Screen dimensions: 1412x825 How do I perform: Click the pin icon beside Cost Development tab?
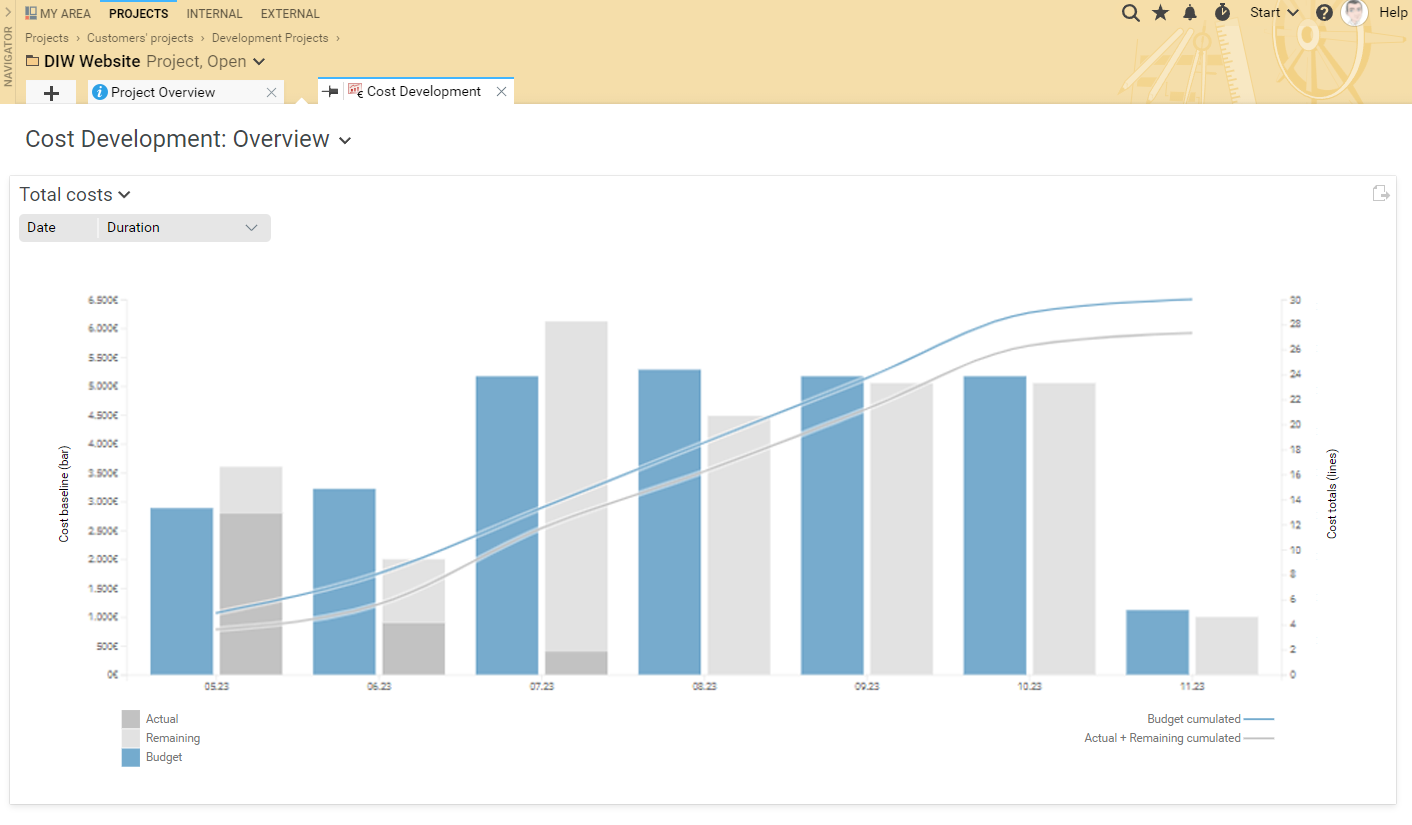click(x=329, y=91)
